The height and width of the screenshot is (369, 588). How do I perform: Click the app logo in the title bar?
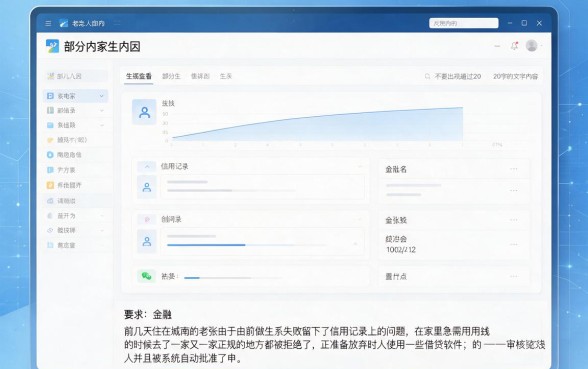click(x=63, y=23)
